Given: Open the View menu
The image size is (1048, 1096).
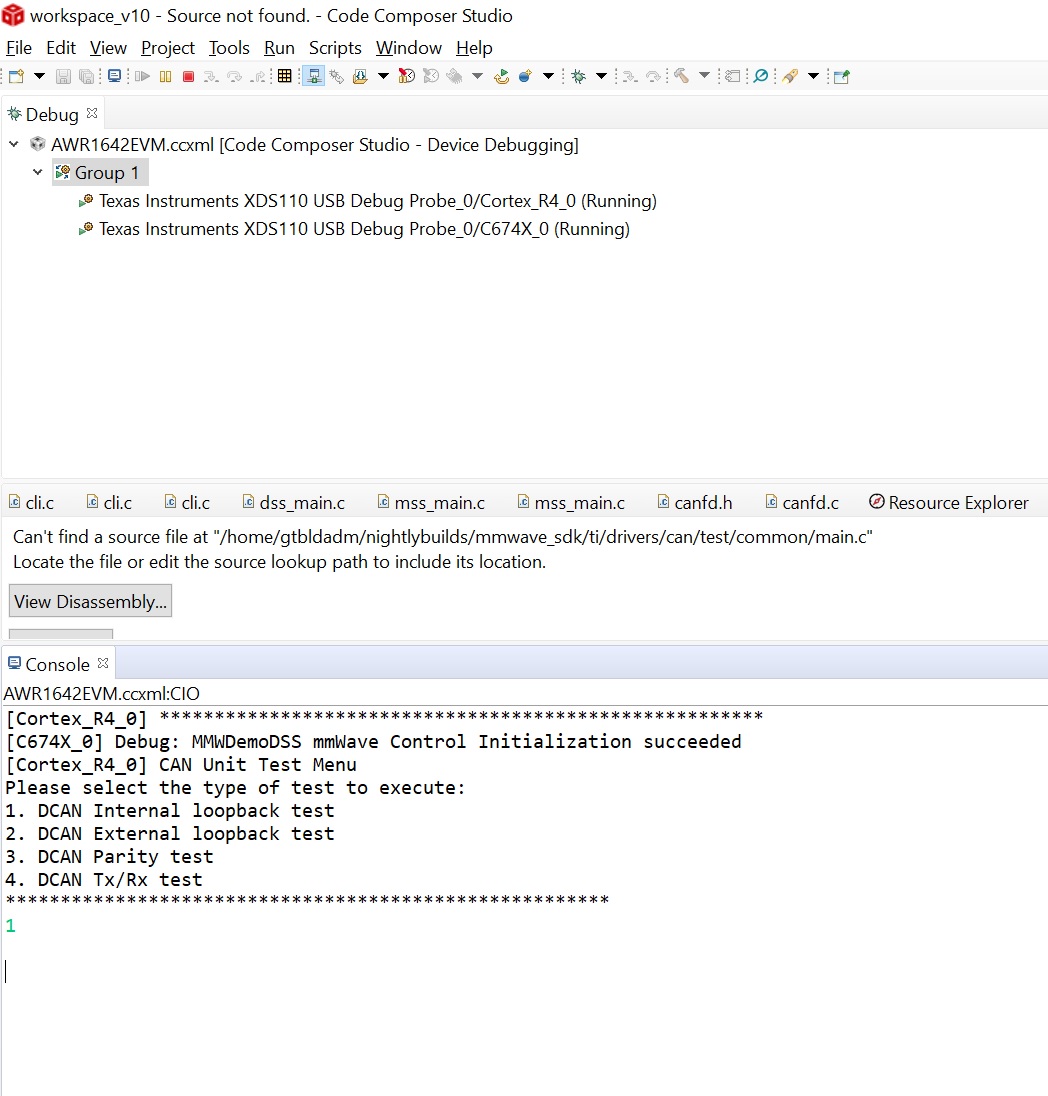Looking at the screenshot, I should tap(108, 48).
